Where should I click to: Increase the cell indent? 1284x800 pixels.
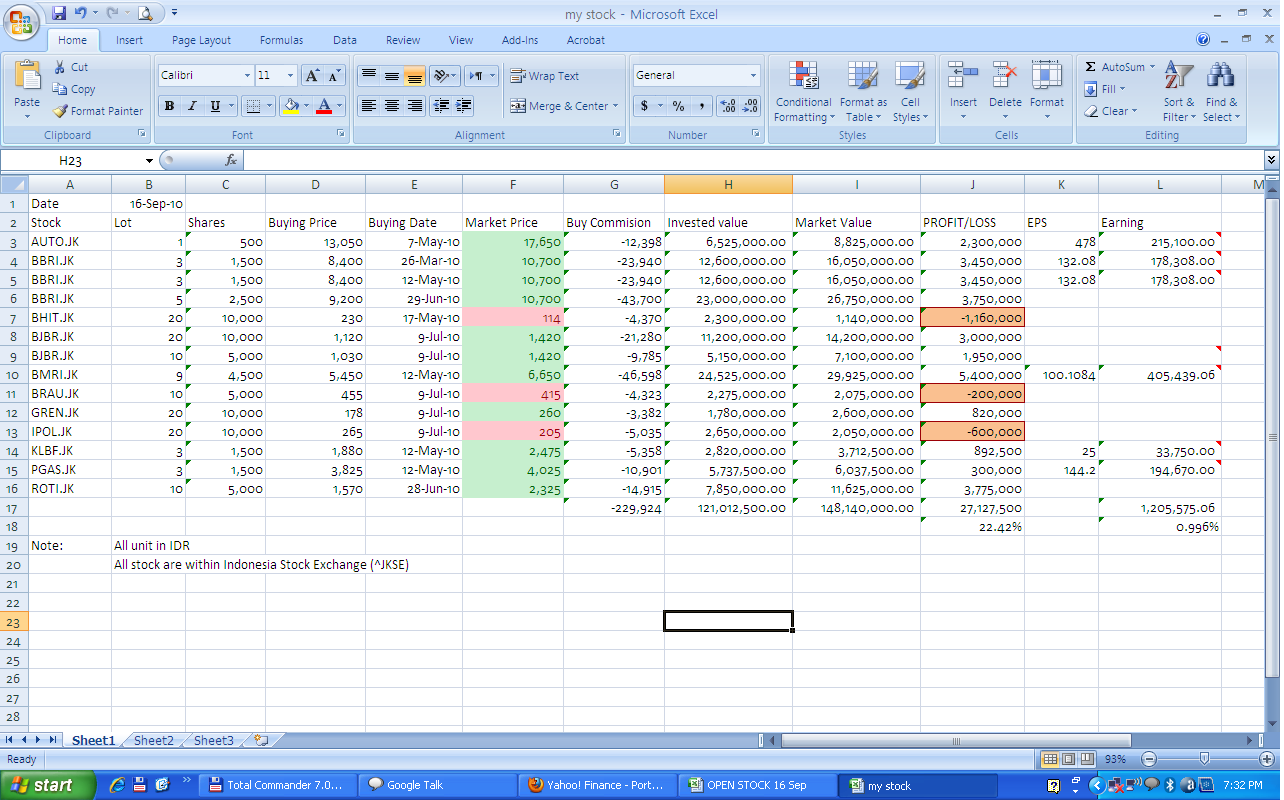(x=464, y=106)
